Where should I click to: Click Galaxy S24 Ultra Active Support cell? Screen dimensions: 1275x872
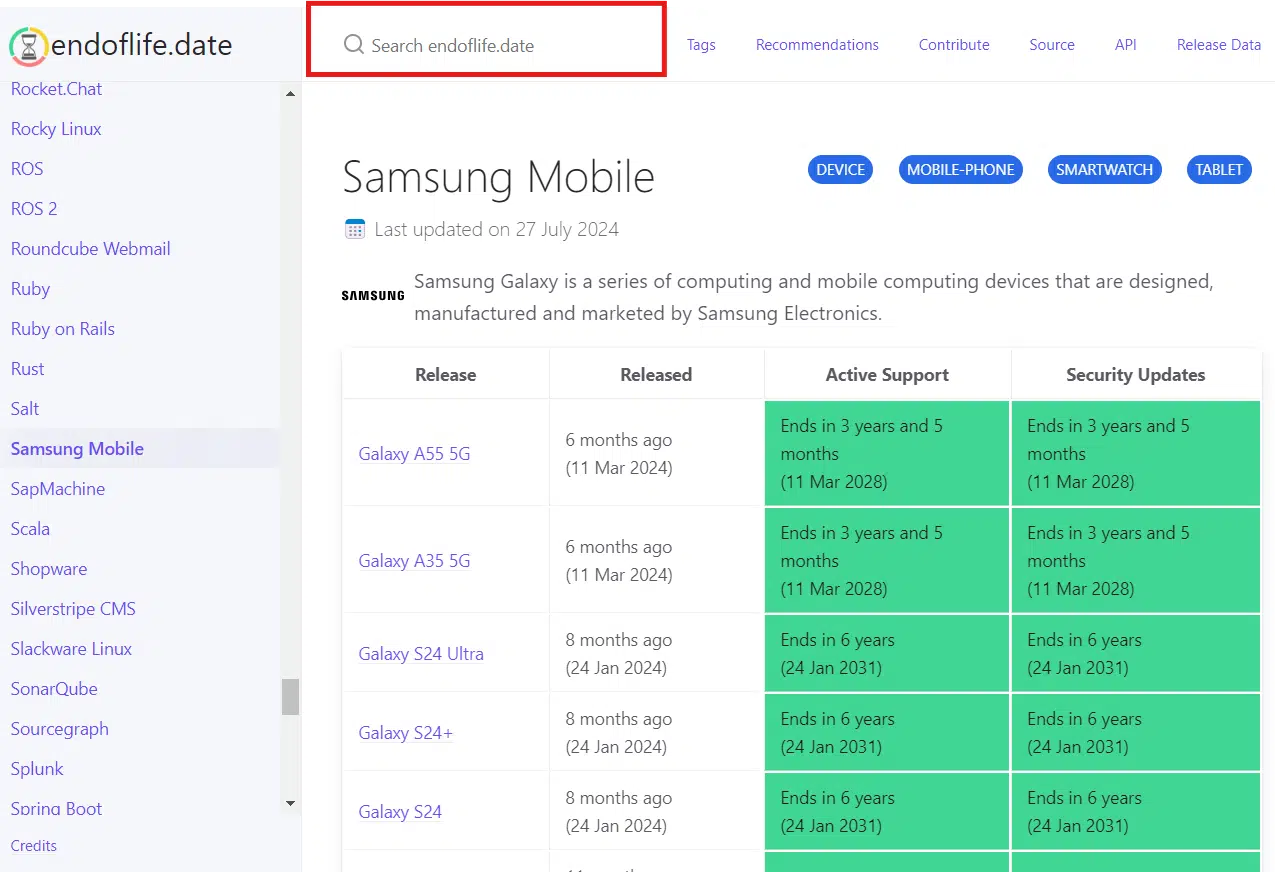point(887,653)
